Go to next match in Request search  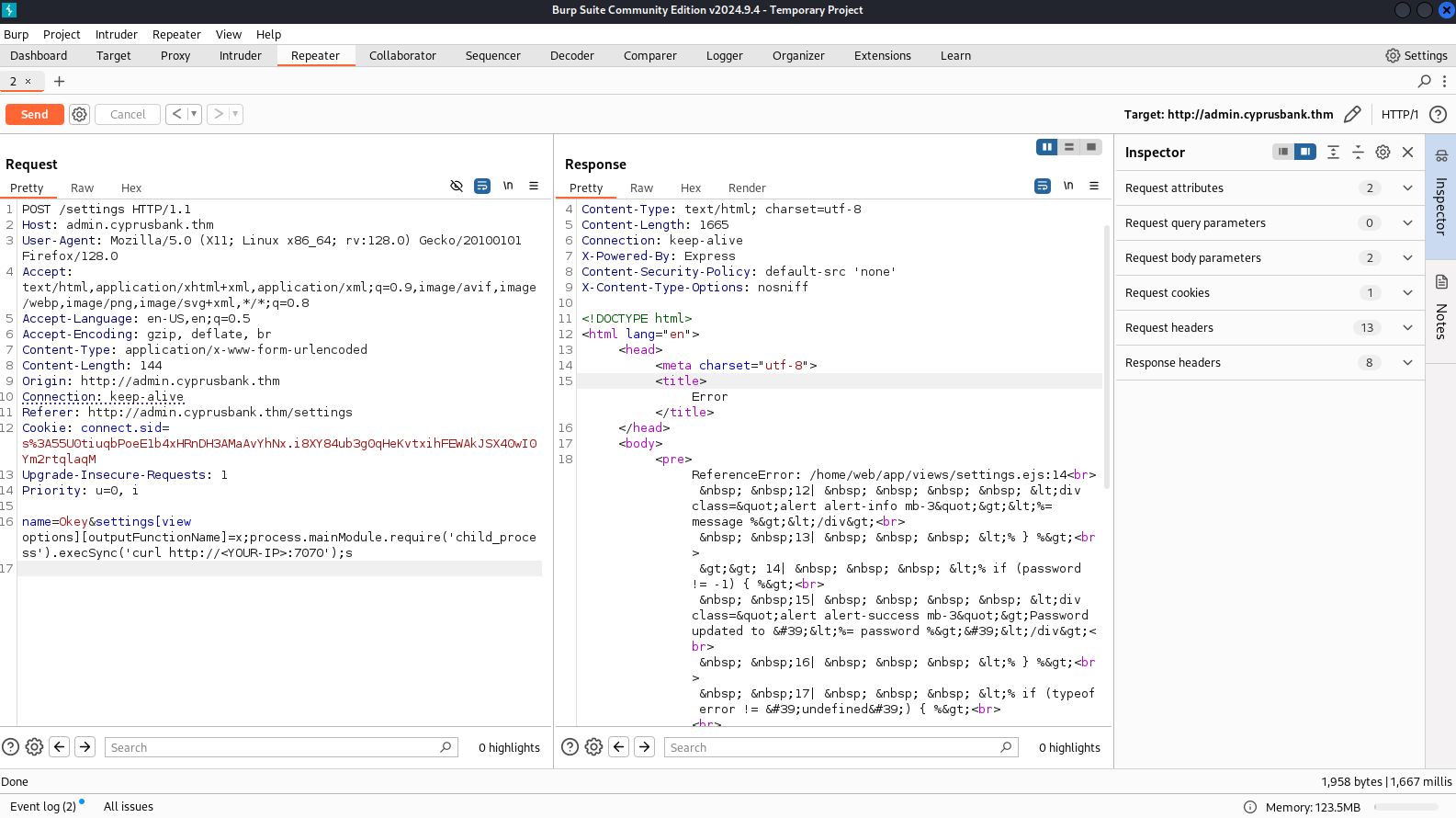click(85, 747)
